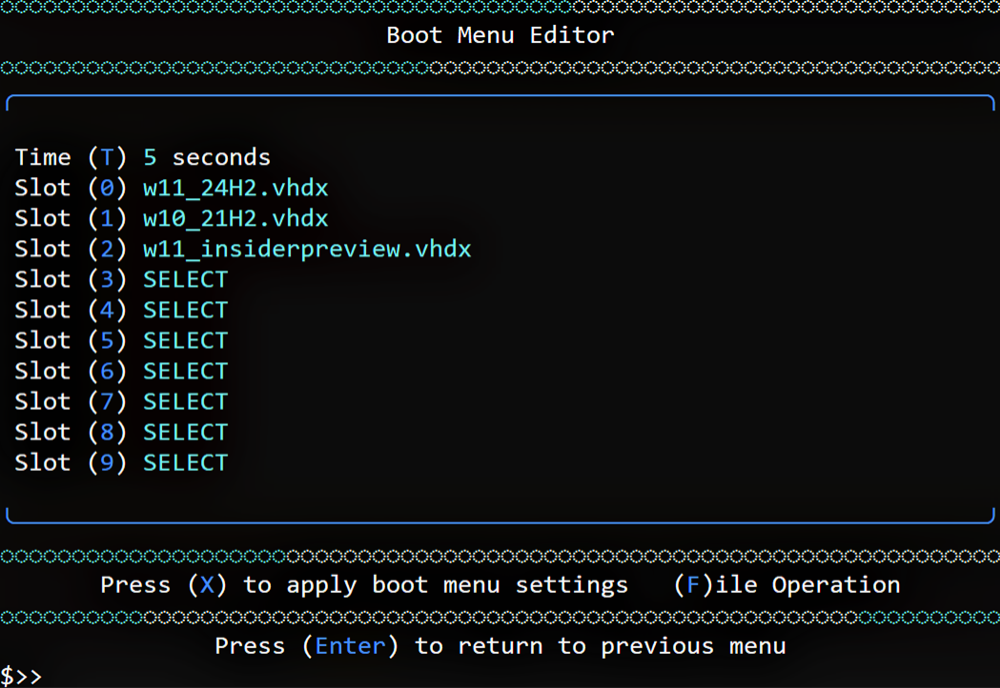Click SELECT next to Slot (8)
The width and height of the screenshot is (1000, 688).
pyautogui.click(x=185, y=432)
